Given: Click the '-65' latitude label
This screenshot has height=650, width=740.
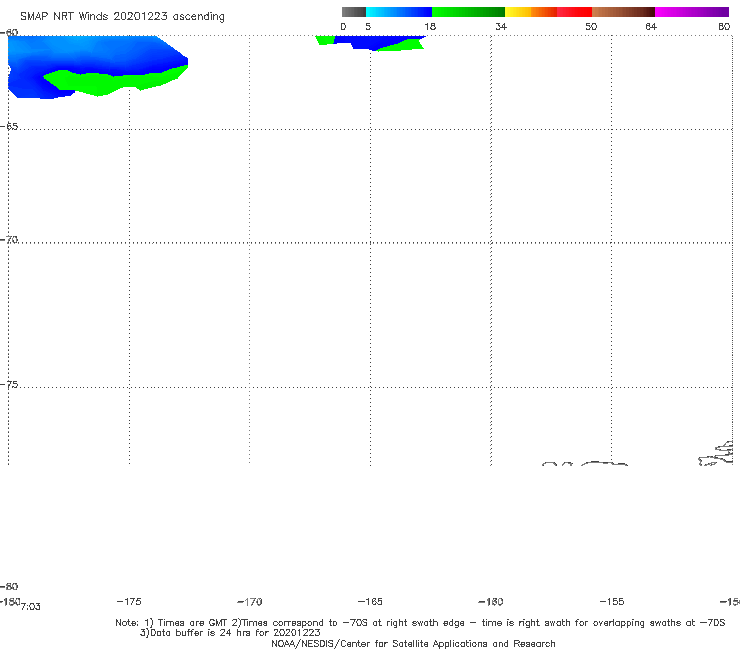Looking at the screenshot, I should pyautogui.click(x=9, y=126).
